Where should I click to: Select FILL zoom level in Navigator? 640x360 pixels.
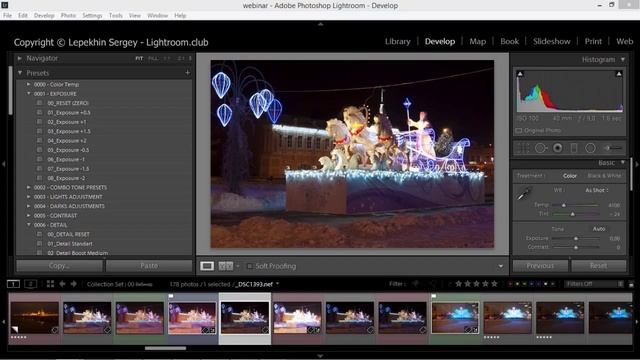(153, 58)
